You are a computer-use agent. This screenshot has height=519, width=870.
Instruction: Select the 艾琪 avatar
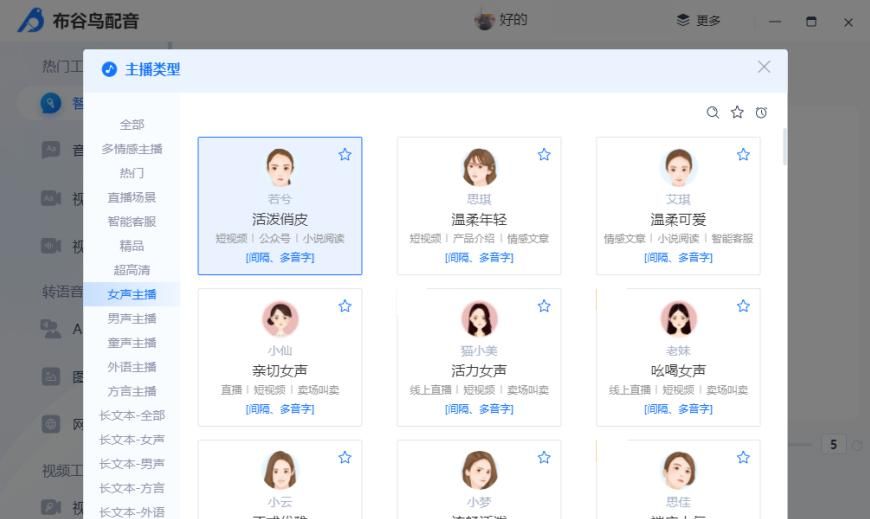click(678, 167)
